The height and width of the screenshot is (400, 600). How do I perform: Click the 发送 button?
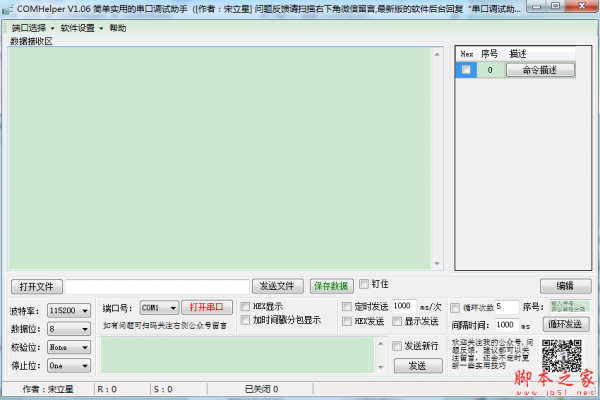pos(418,366)
